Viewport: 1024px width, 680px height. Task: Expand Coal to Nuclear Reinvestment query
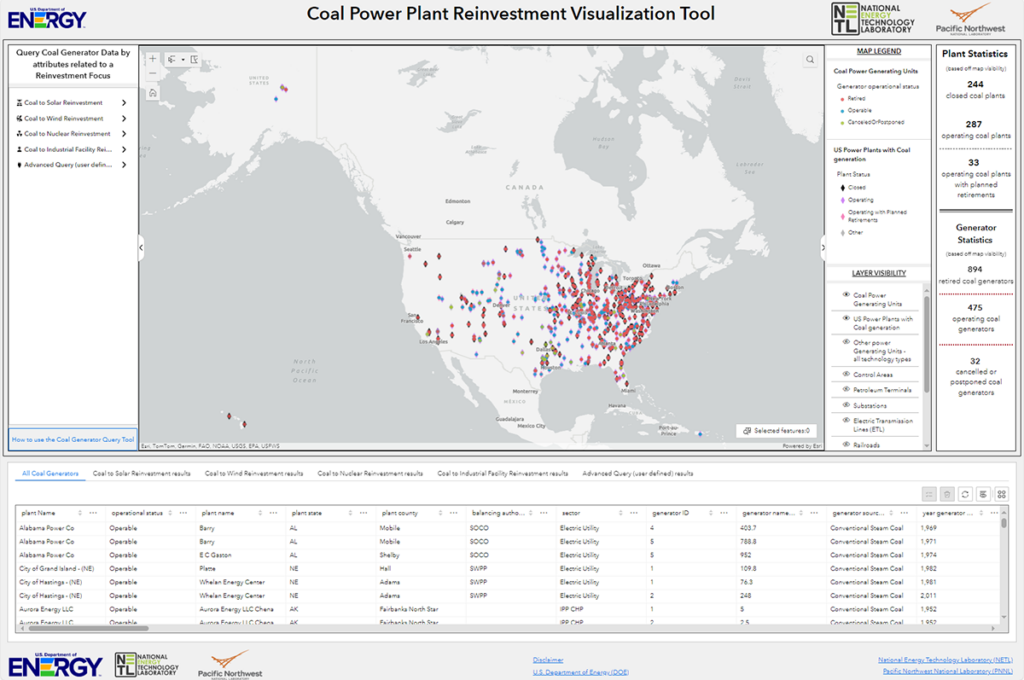point(124,134)
